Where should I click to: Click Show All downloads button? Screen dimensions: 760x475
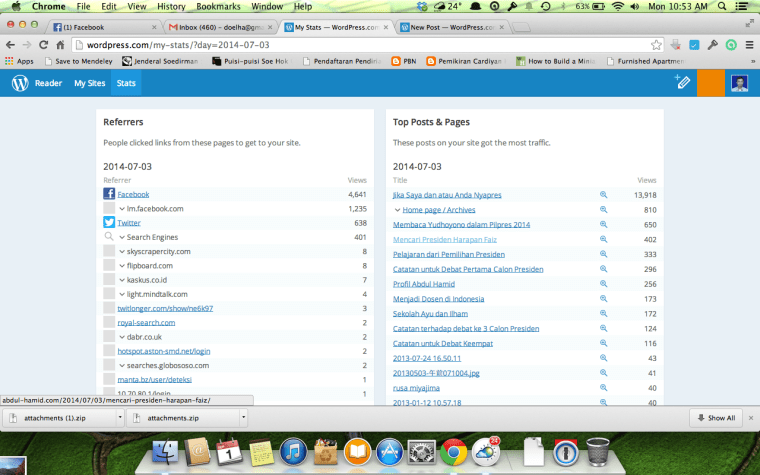click(716, 418)
